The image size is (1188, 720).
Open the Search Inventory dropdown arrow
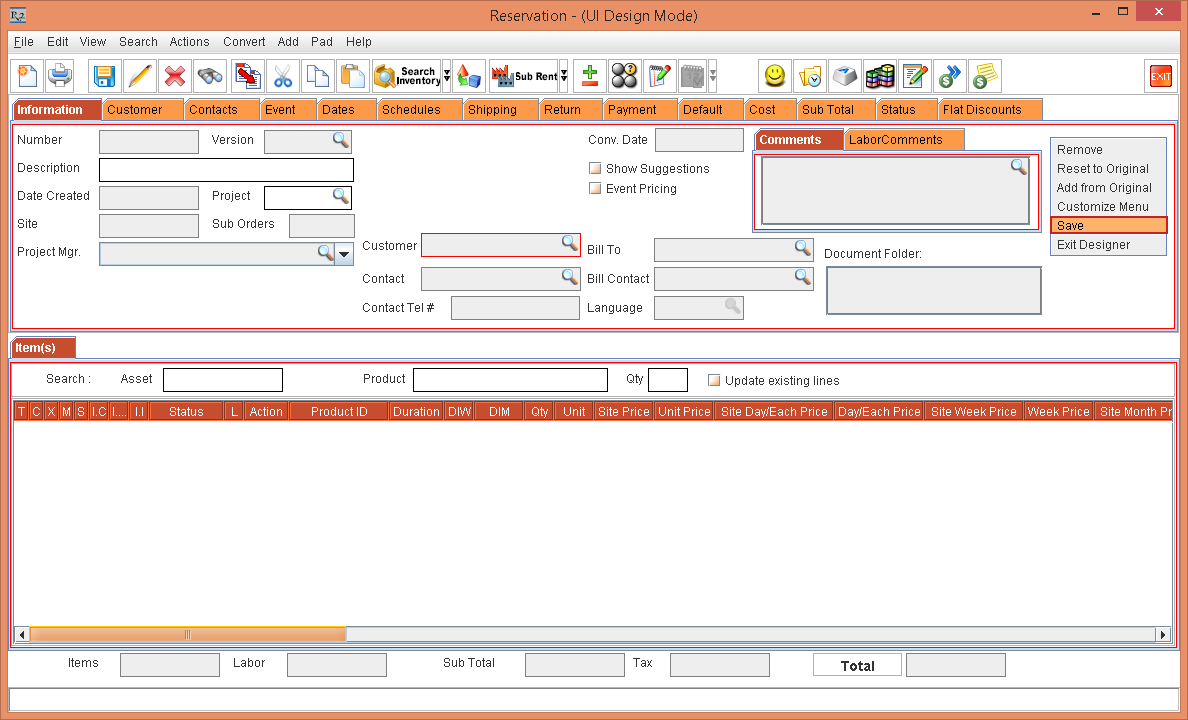coord(447,76)
